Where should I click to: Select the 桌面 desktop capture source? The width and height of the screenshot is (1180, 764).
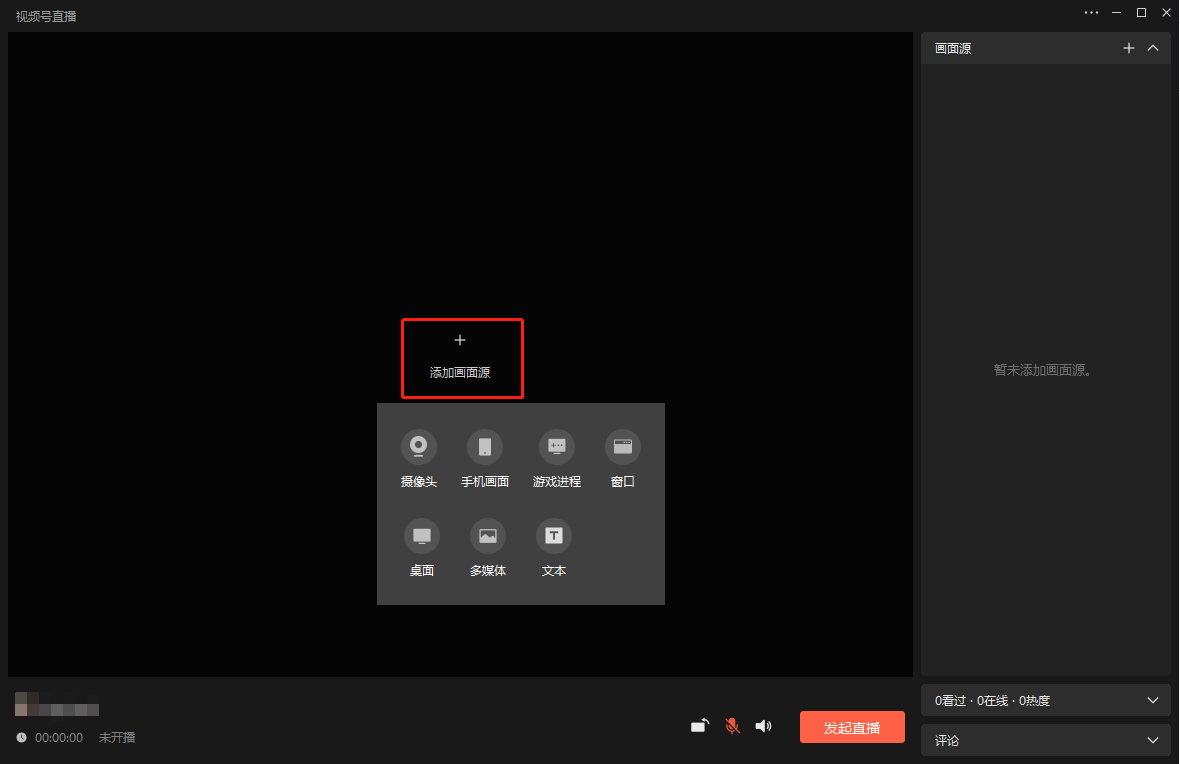[421, 535]
